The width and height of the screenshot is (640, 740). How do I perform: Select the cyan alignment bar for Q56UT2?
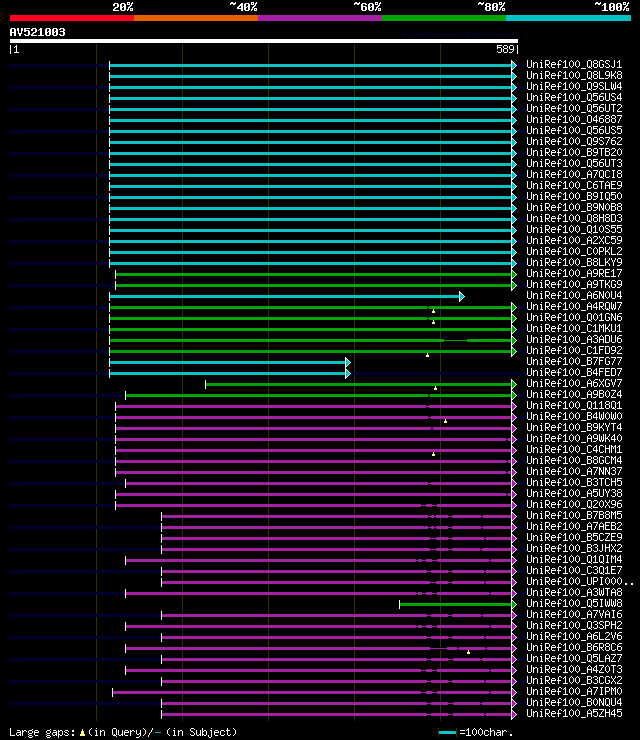pyautogui.click(x=313, y=109)
